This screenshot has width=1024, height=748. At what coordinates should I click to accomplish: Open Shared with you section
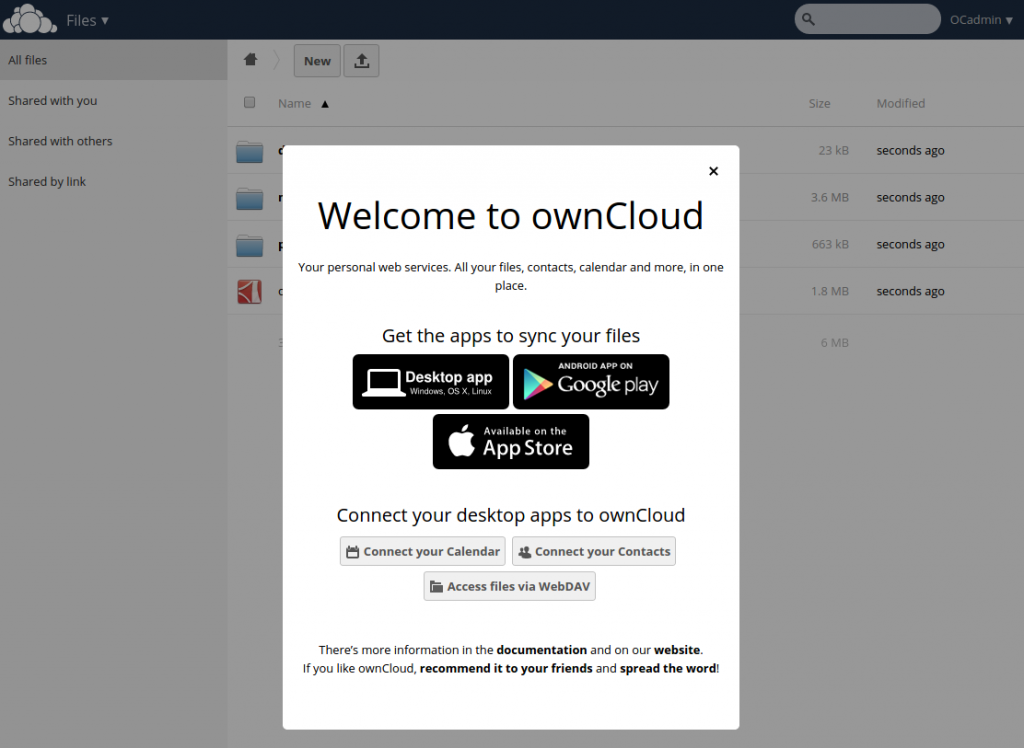point(114,101)
